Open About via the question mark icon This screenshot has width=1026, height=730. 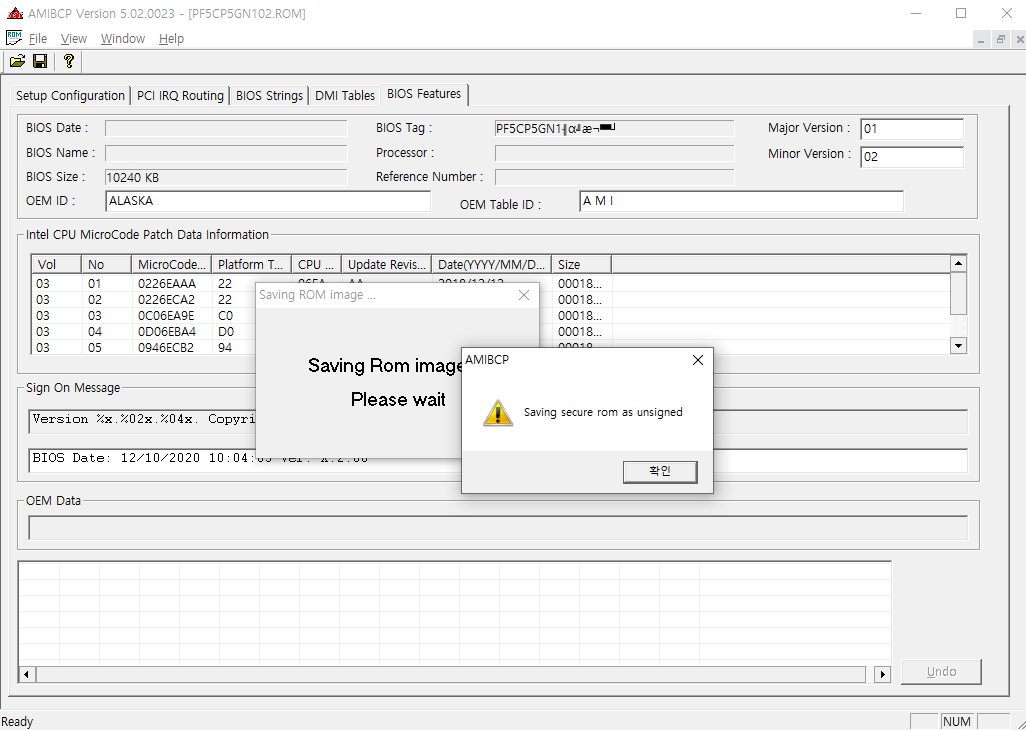pyautogui.click(x=68, y=61)
